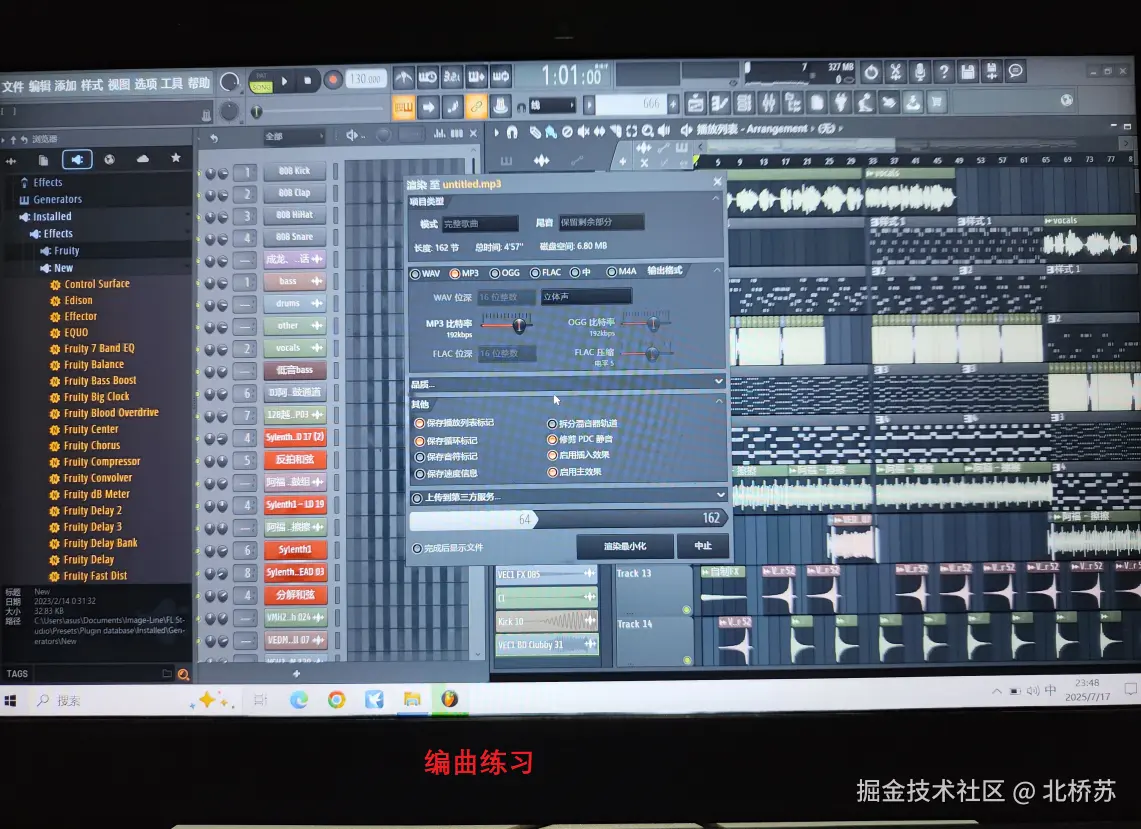Screen dimensions: 1141x829
Task: Toggle 保存音符标记 option
Action: coord(419,457)
